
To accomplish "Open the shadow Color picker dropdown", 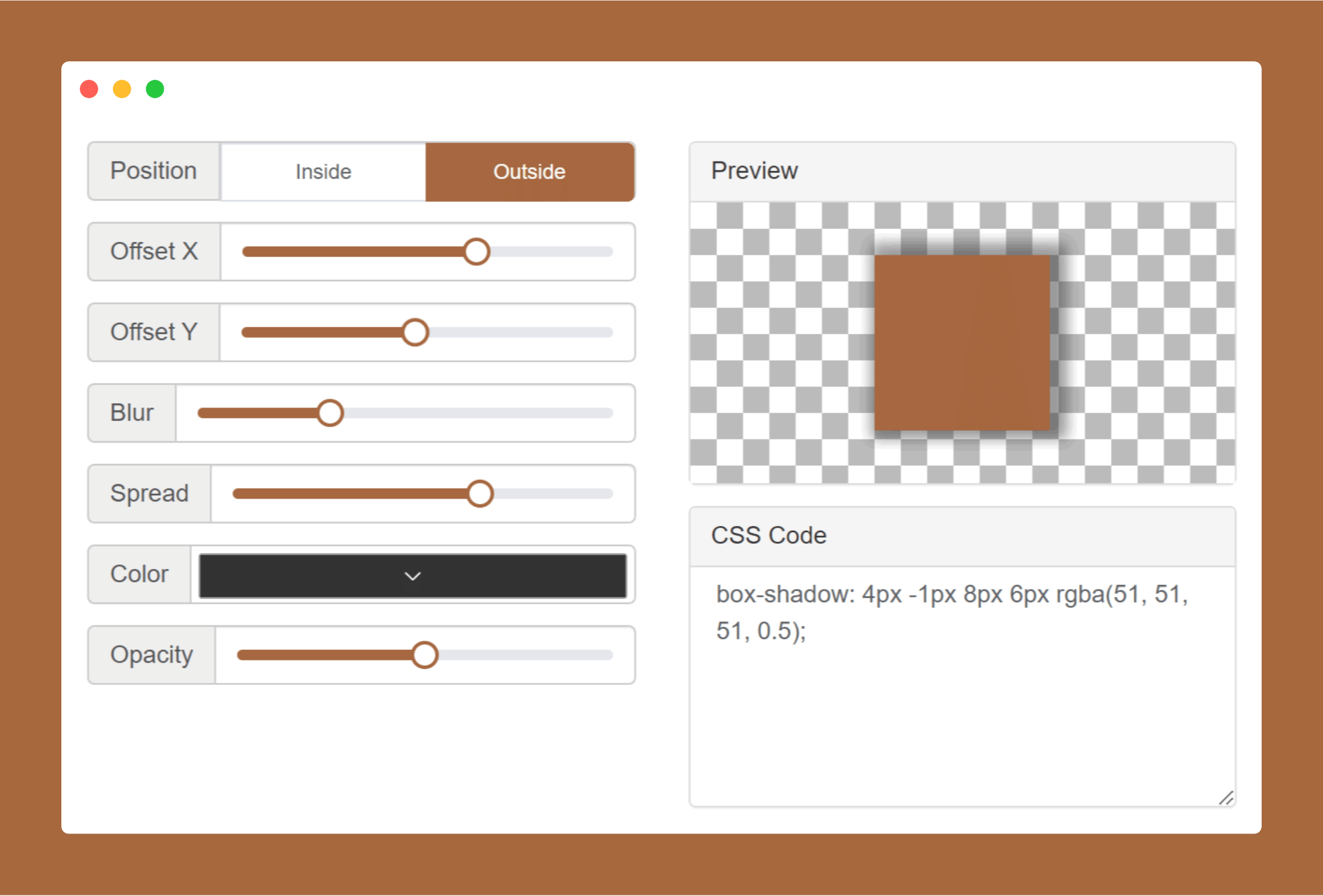I will click(x=412, y=576).
